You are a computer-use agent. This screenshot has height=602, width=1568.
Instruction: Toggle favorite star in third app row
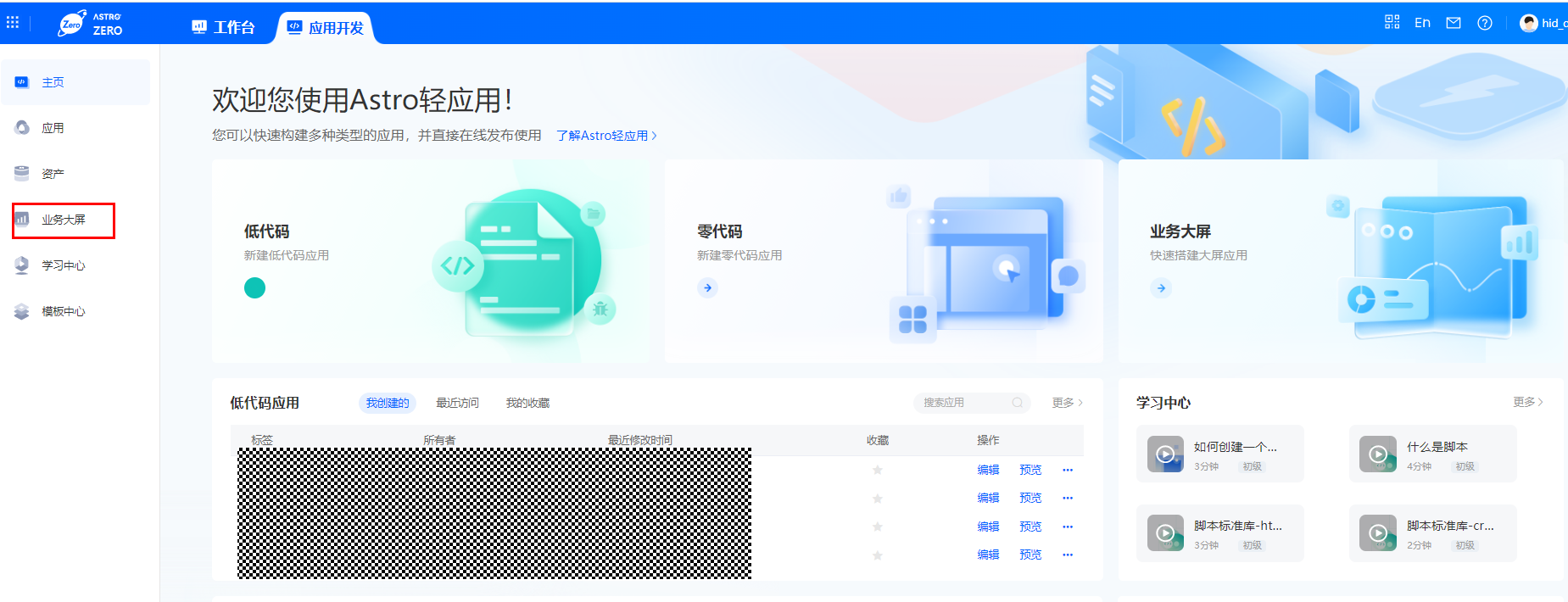click(878, 527)
